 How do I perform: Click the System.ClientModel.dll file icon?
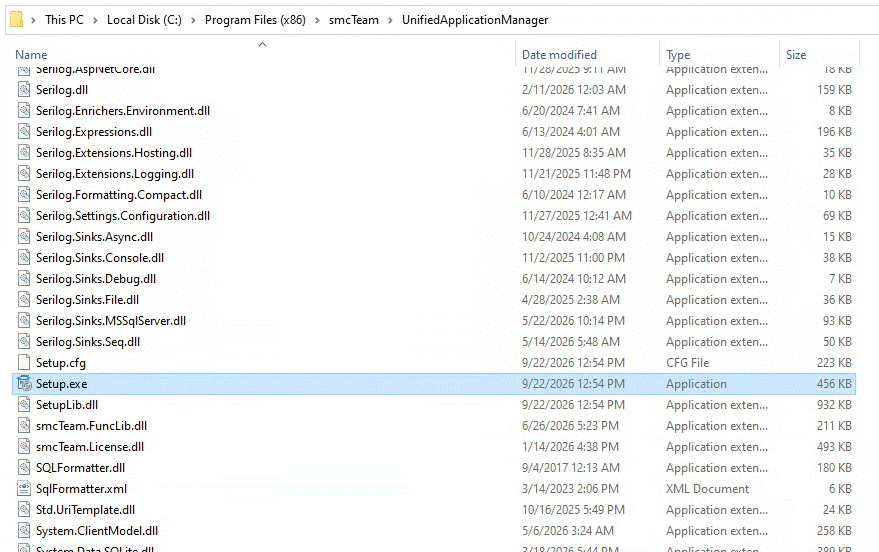click(24, 531)
